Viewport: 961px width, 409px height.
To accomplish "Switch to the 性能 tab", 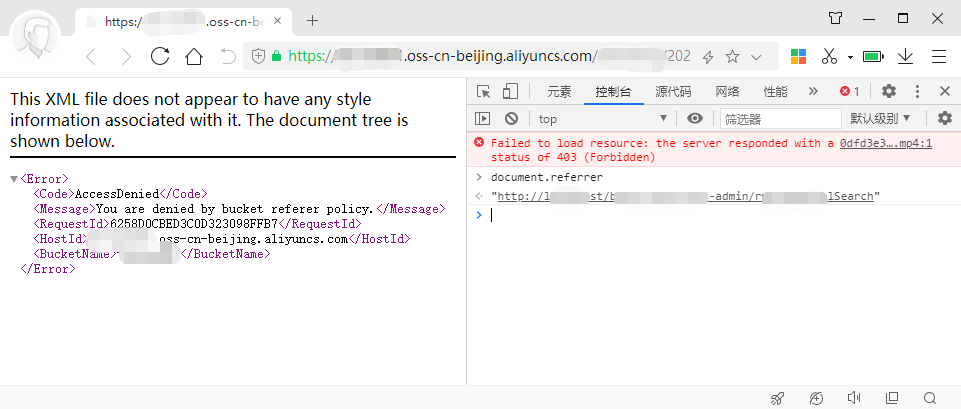I will coord(775,92).
